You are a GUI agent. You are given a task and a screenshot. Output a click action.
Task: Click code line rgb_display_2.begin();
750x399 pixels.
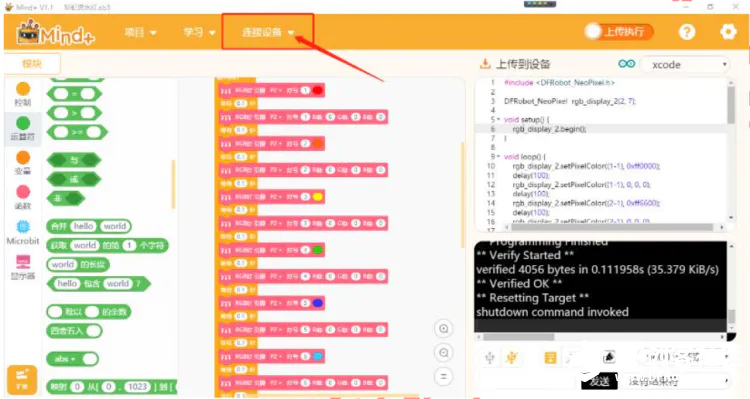(x=549, y=129)
